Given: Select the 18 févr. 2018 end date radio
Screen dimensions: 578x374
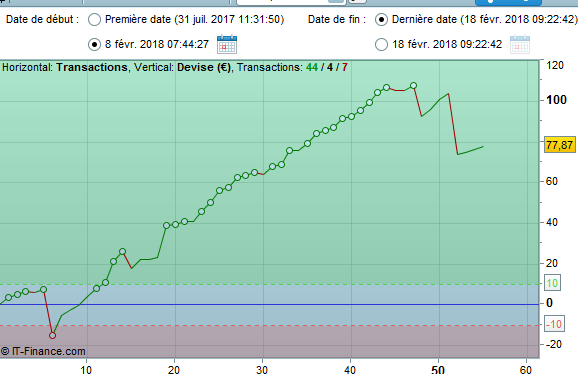Looking at the screenshot, I should pyautogui.click(x=381, y=45).
